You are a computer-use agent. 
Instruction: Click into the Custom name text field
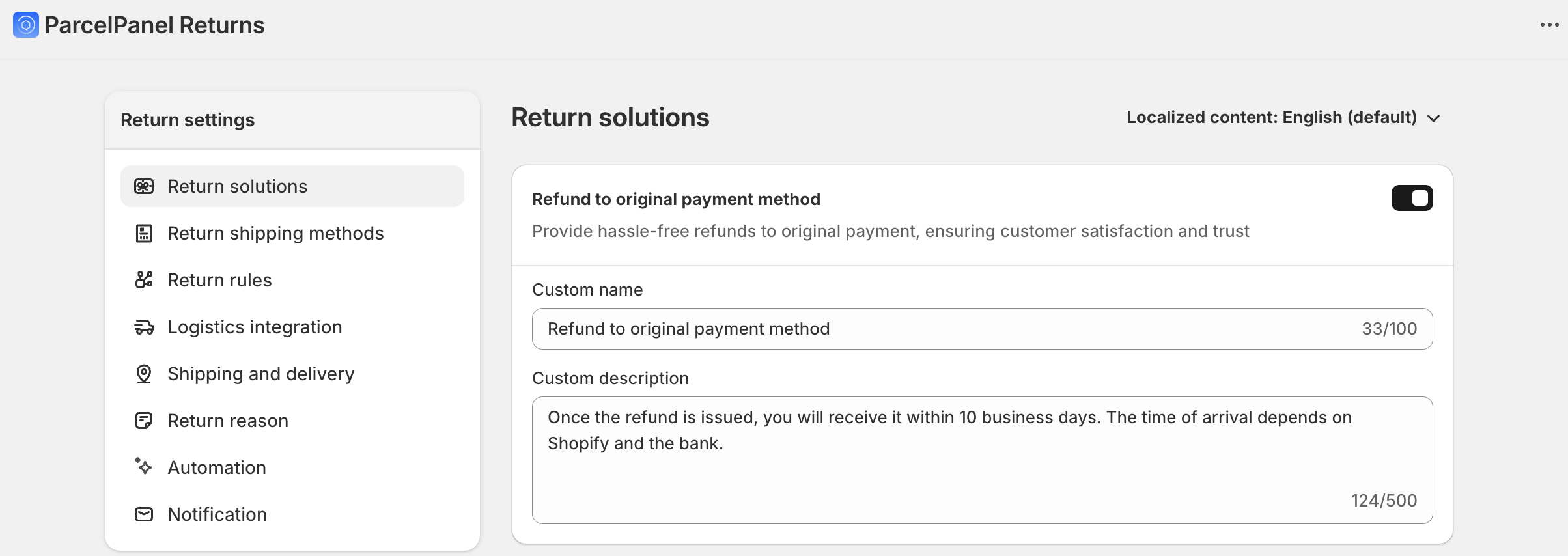[944, 329]
